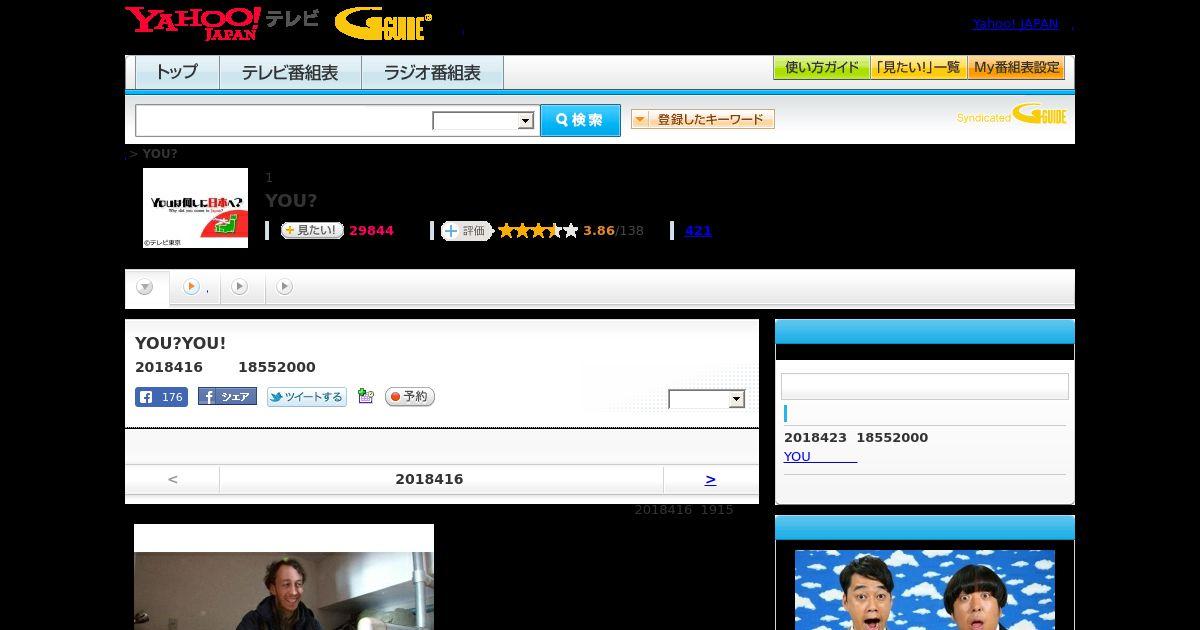Click the blue 検索 search button

pyautogui.click(x=580, y=120)
